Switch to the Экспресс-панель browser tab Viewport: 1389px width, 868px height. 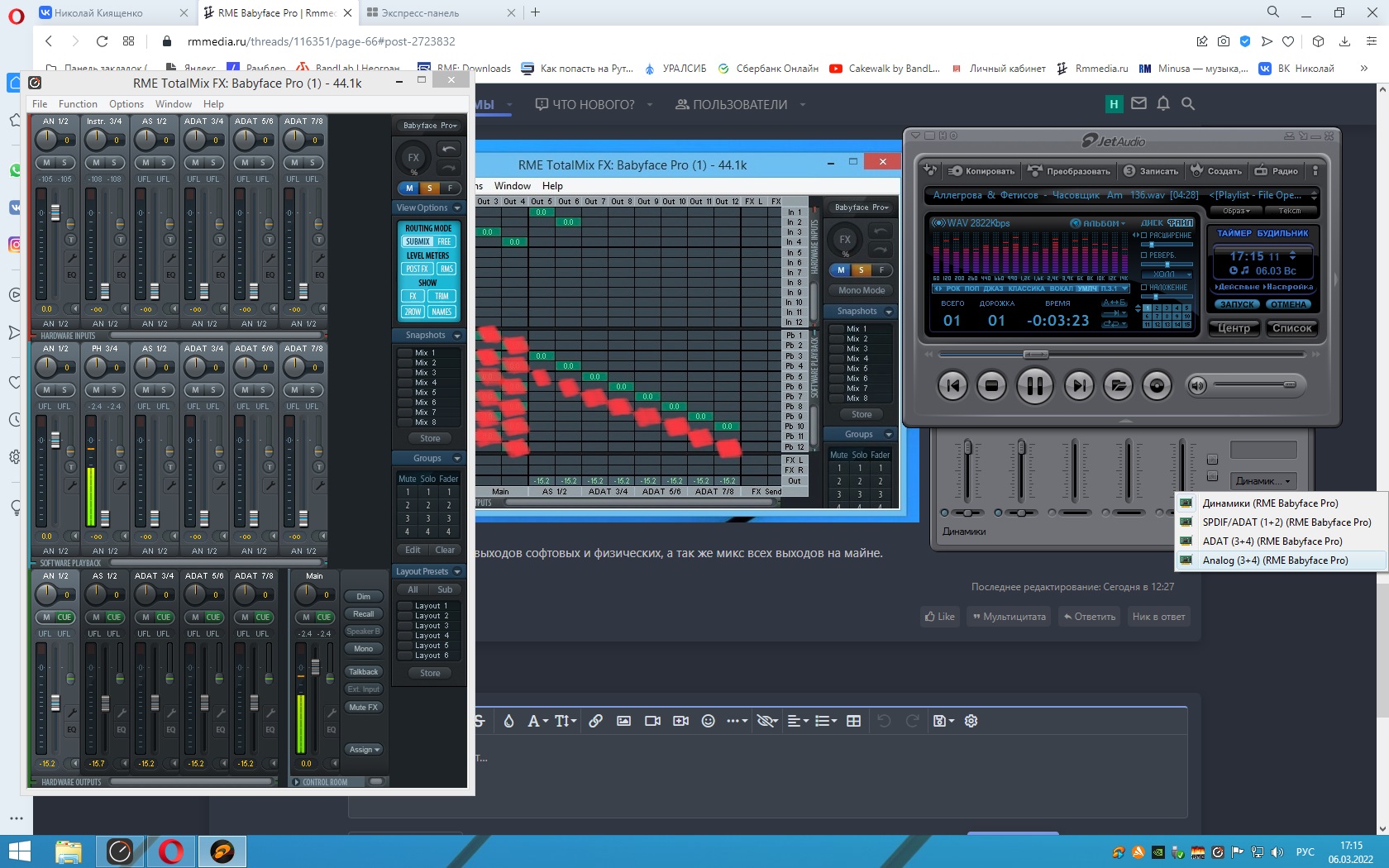point(441,13)
